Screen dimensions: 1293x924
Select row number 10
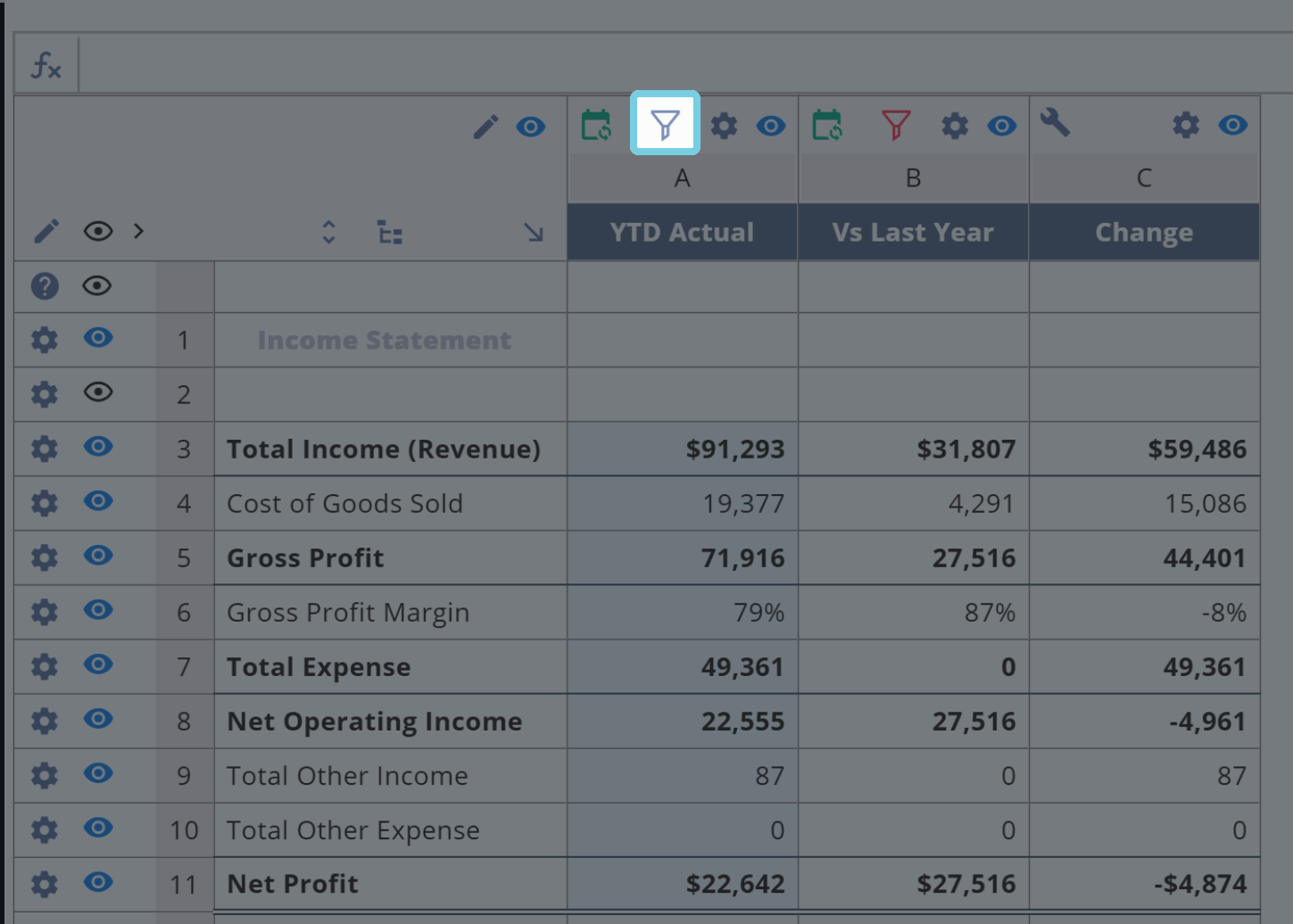(x=184, y=829)
